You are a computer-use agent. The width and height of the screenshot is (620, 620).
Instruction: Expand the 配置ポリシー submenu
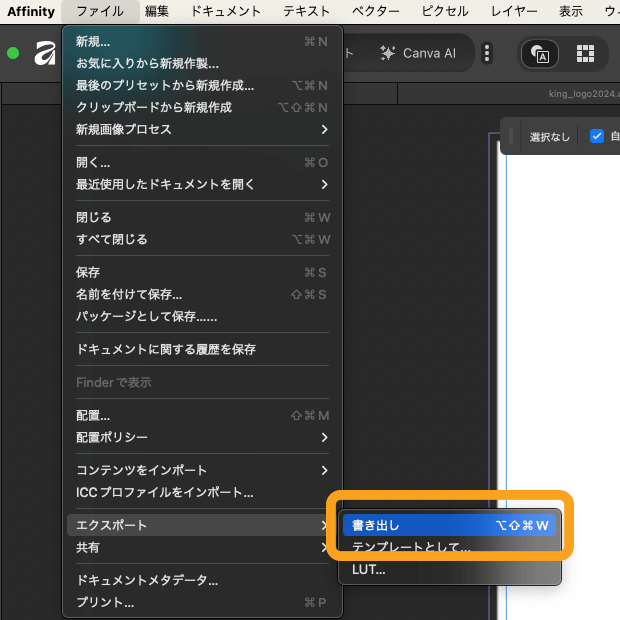coord(202,437)
